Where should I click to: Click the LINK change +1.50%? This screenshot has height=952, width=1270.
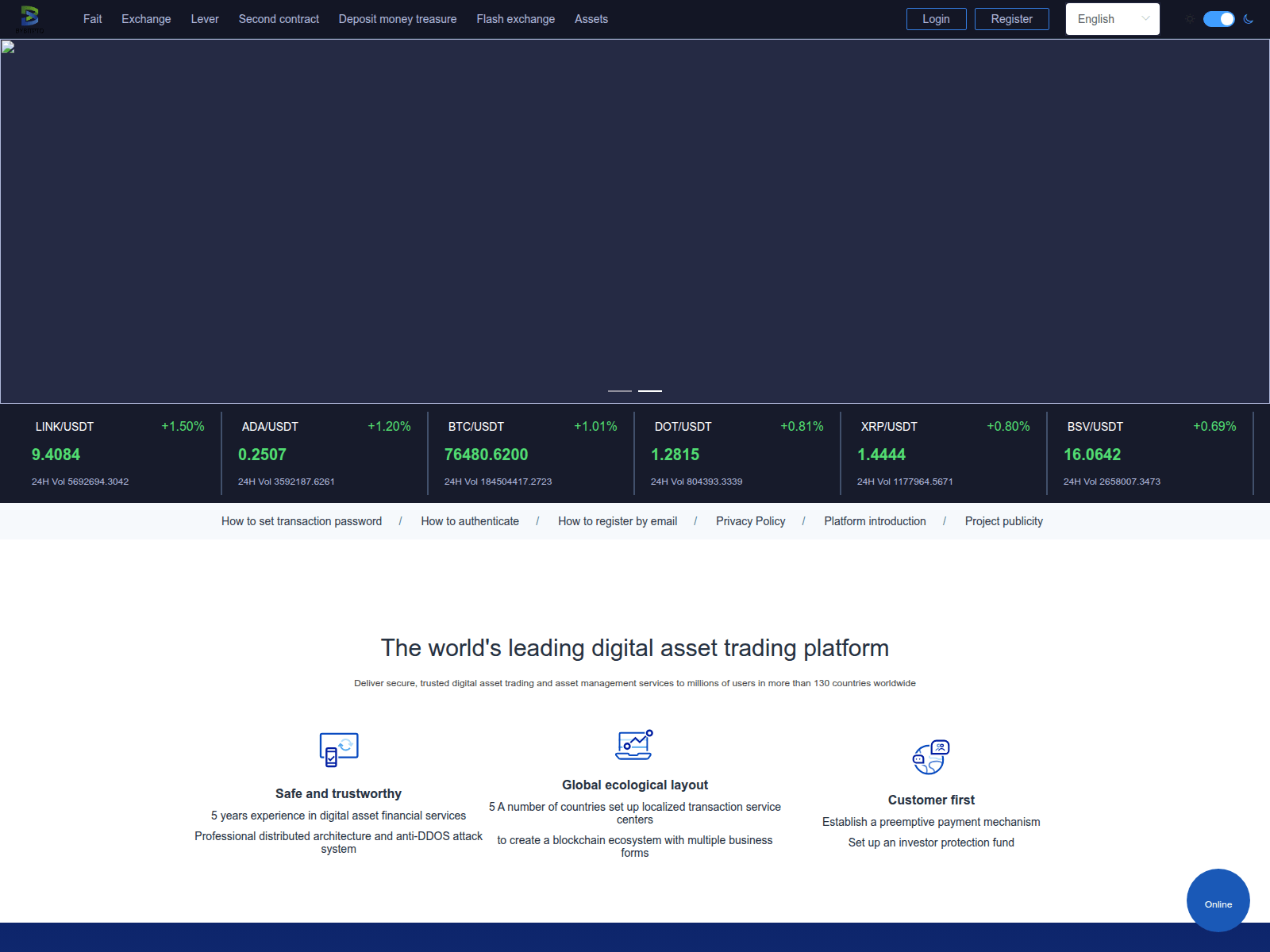(x=183, y=427)
